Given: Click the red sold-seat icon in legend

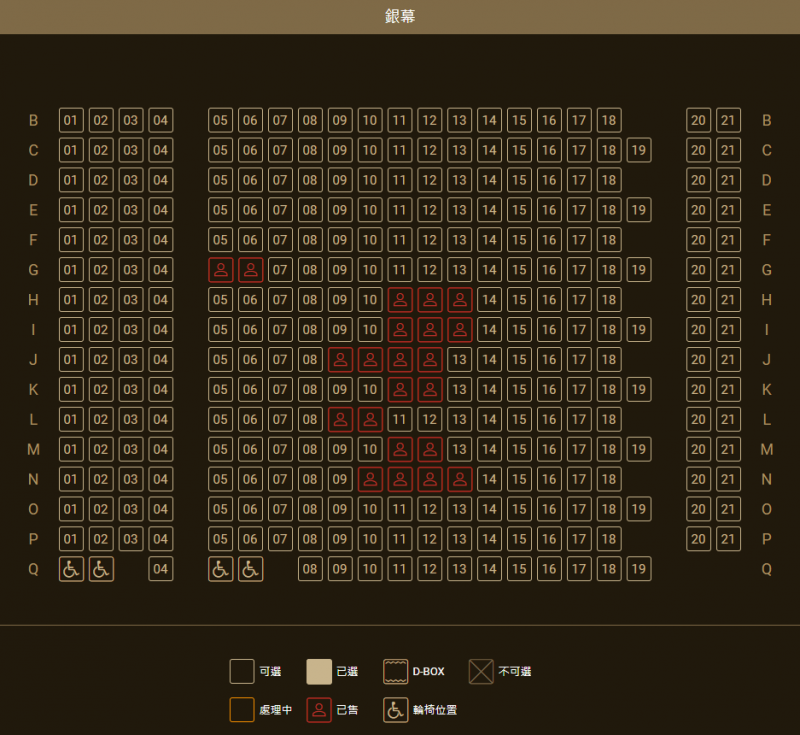Looking at the screenshot, I should tap(319, 710).
